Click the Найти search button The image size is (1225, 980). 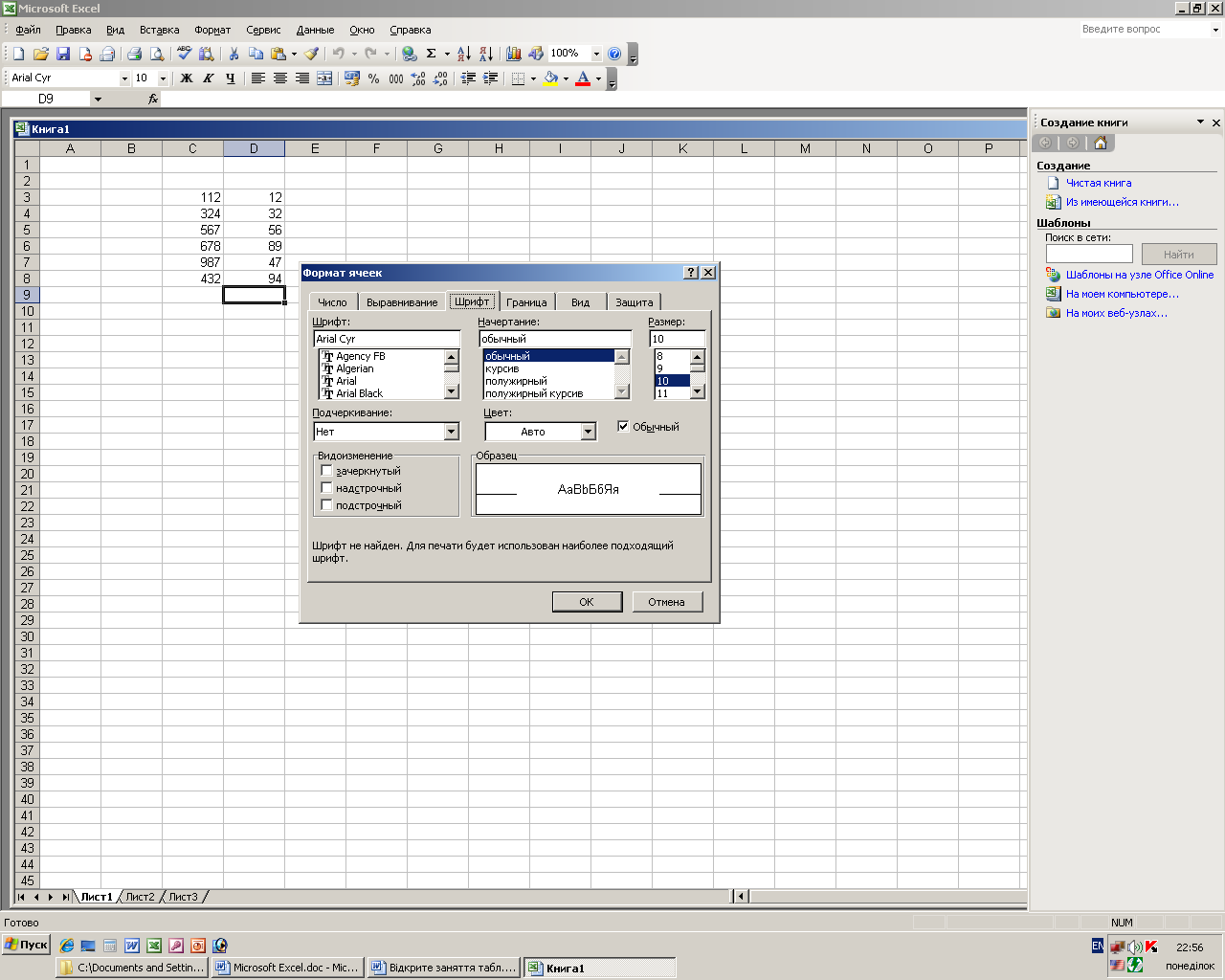pyautogui.click(x=1179, y=255)
